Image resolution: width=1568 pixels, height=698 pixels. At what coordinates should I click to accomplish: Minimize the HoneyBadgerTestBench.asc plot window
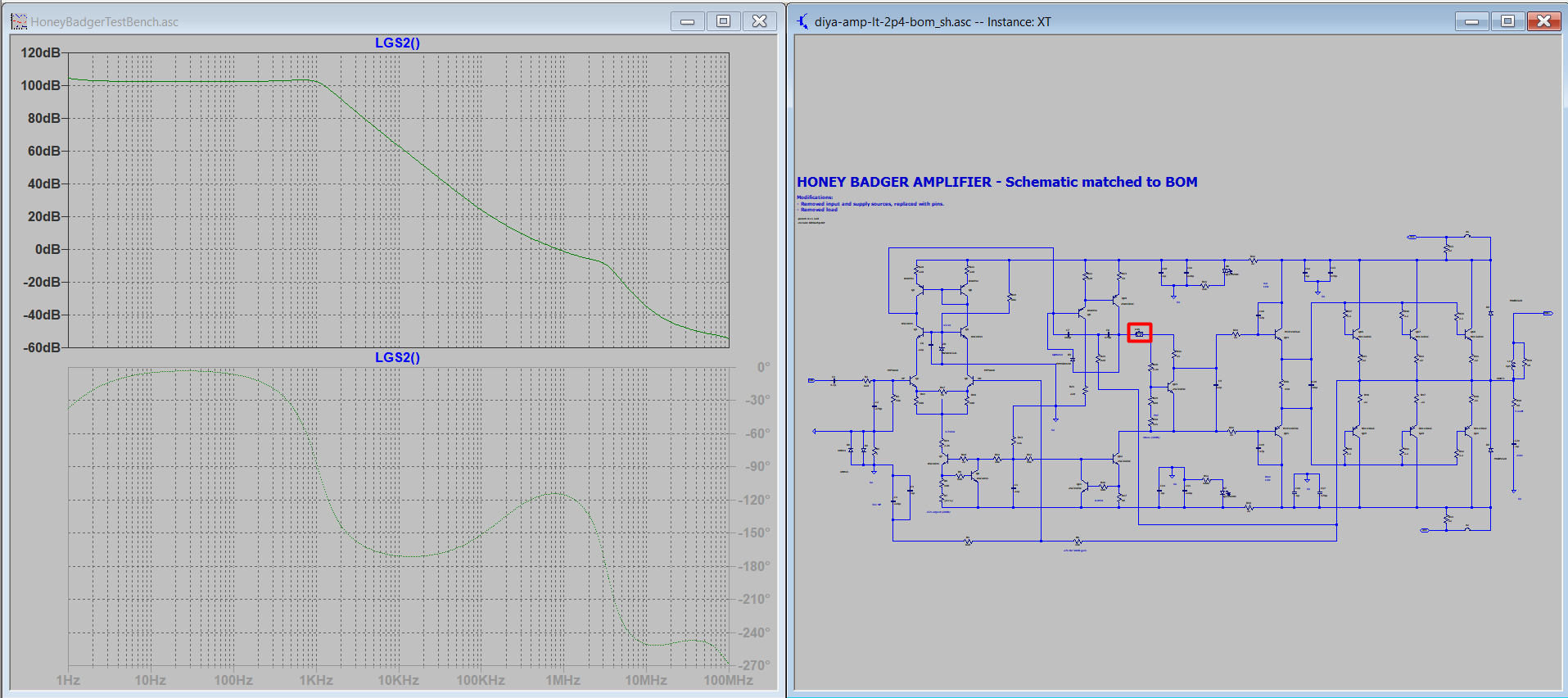[687, 21]
